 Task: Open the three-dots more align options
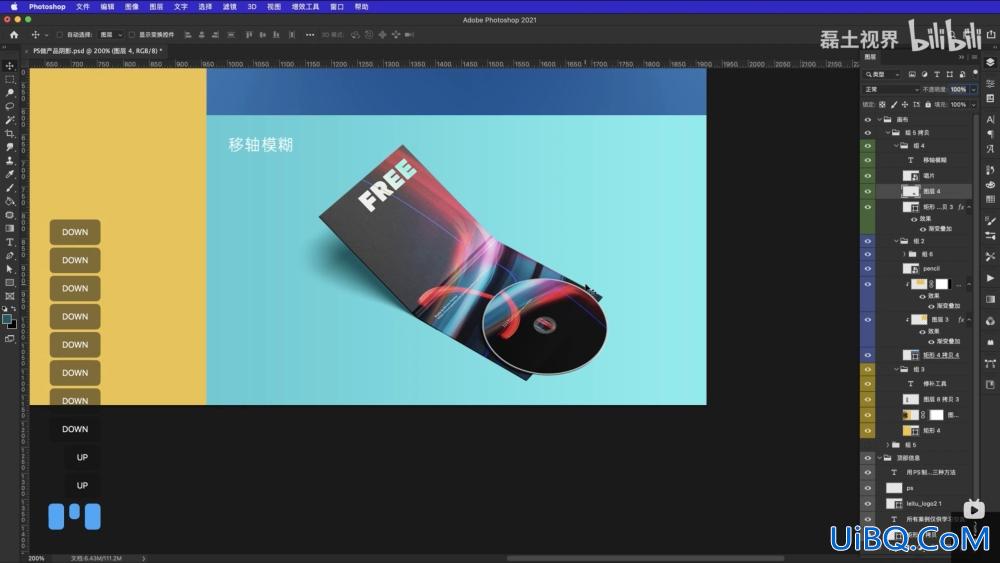310,34
